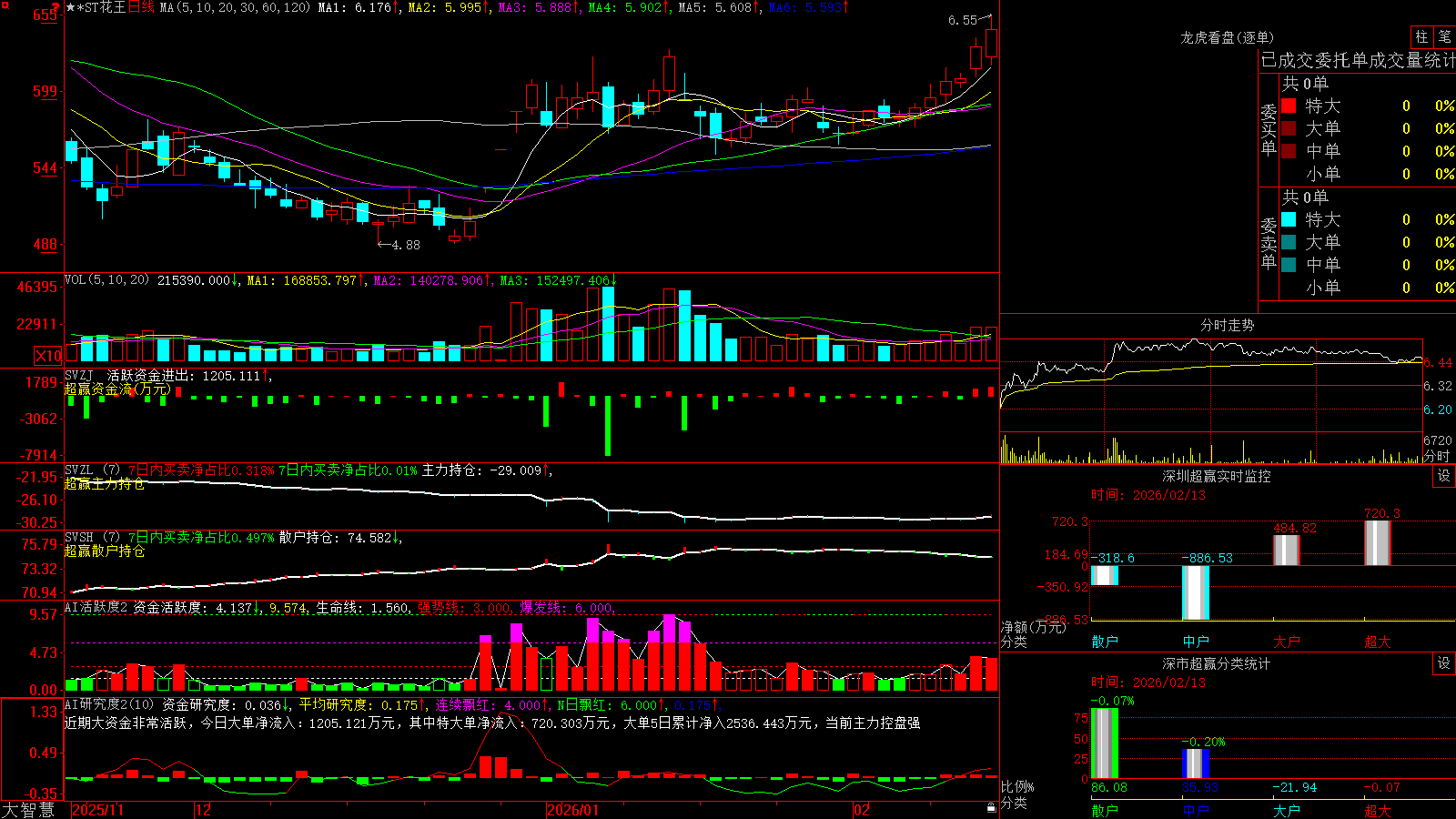The image size is (1456, 819).
Task: Click 连续飘红: 4.000 value
Action: pos(490,704)
